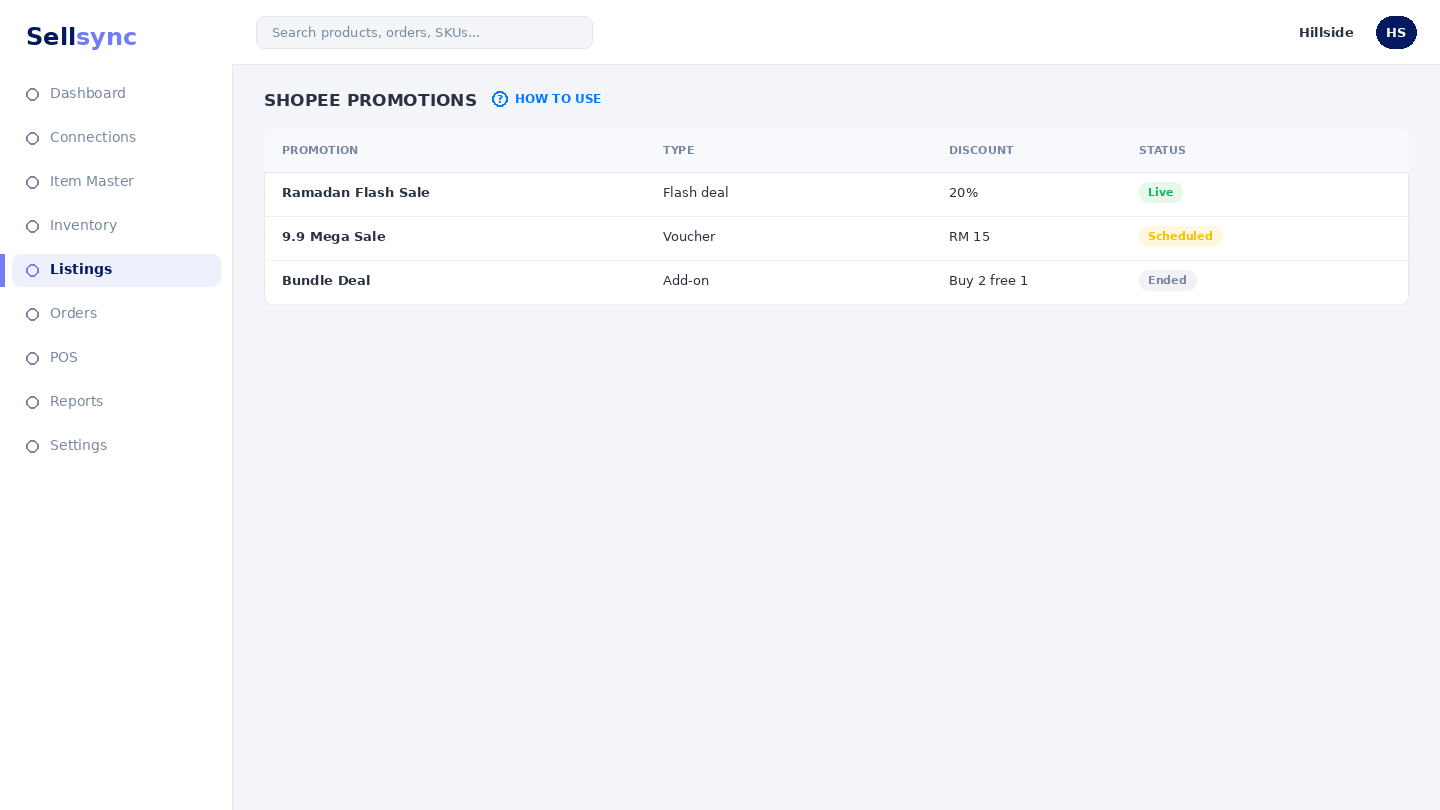Click the Listings circle icon in sidebar
The height and width of the screenshot is (810, 1440).
tap(32, 270)
